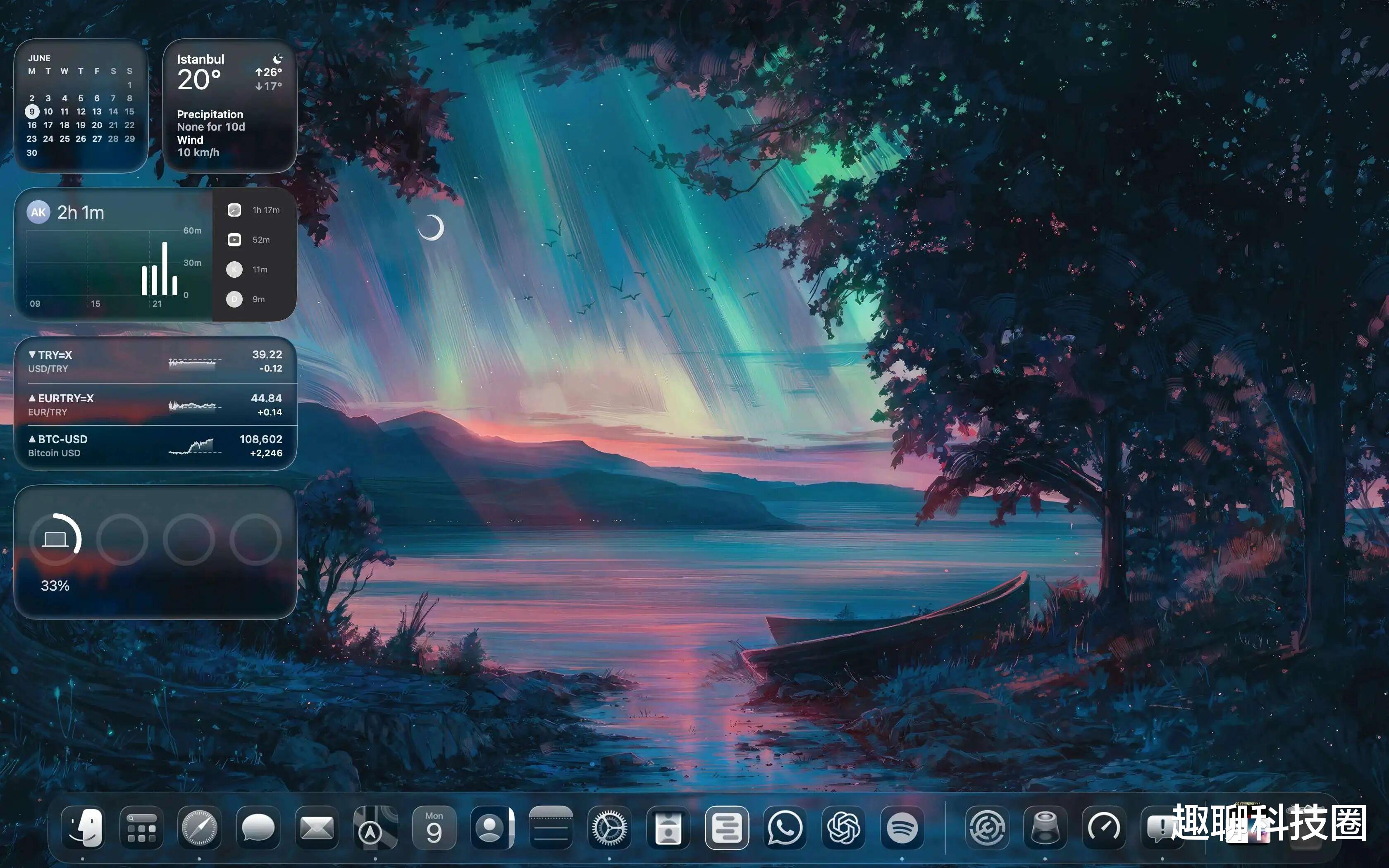Launch ChatGPT app icon in dock
Viewport: 1389px width, 868px height.
[843, 828]
